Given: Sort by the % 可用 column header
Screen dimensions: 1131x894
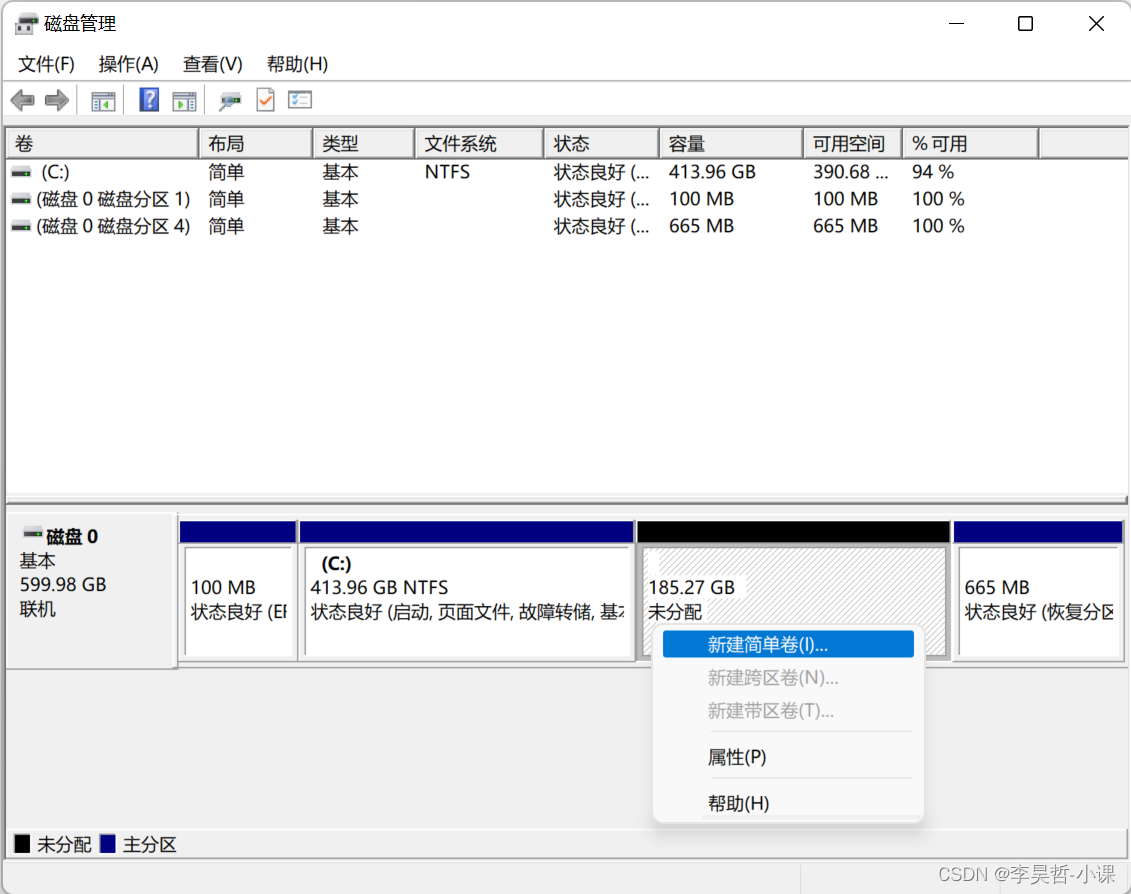Looking at the screenshot, I should coord(971,144).
